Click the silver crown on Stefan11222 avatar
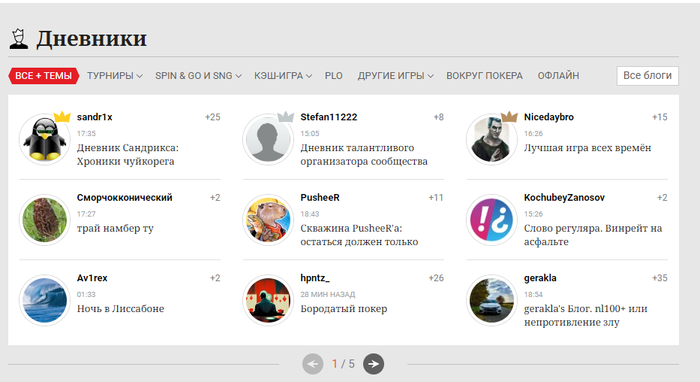Viewport: 700px width, 382px height. [x=286, y=117]
